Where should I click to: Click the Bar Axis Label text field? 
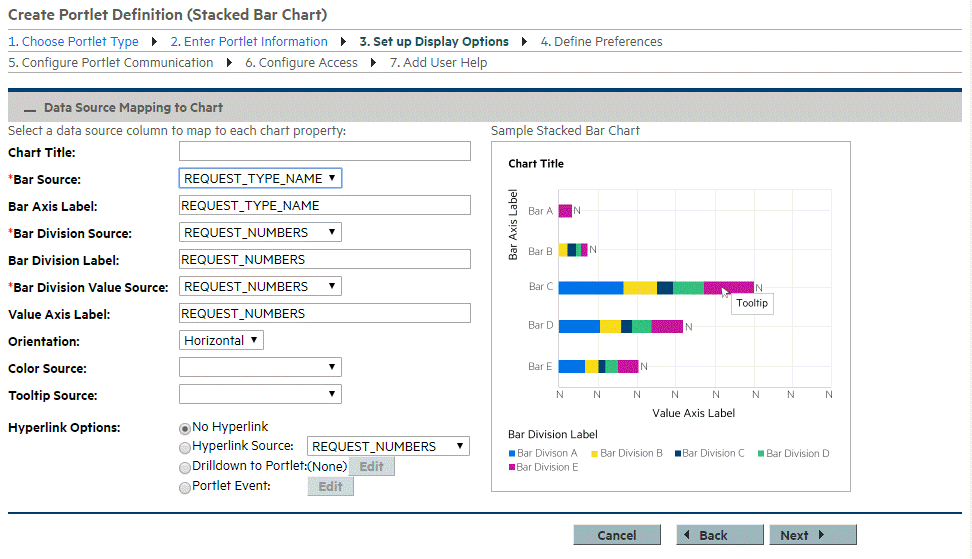[x=324, y=205]
